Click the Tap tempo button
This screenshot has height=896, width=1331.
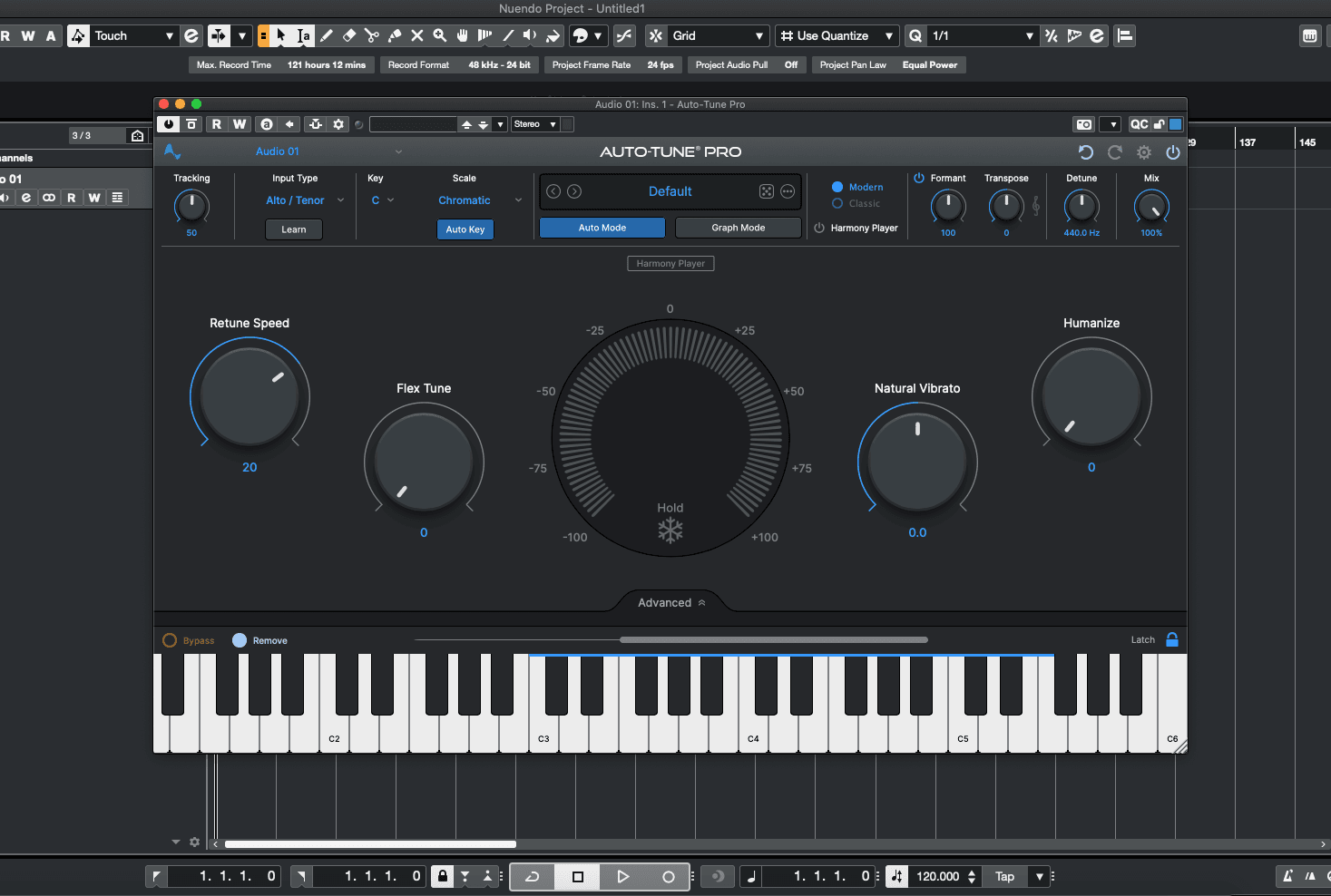(1004, 876)
